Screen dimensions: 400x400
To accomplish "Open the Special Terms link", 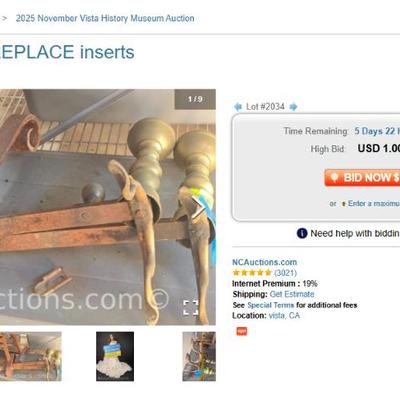I will coord(271,305).
